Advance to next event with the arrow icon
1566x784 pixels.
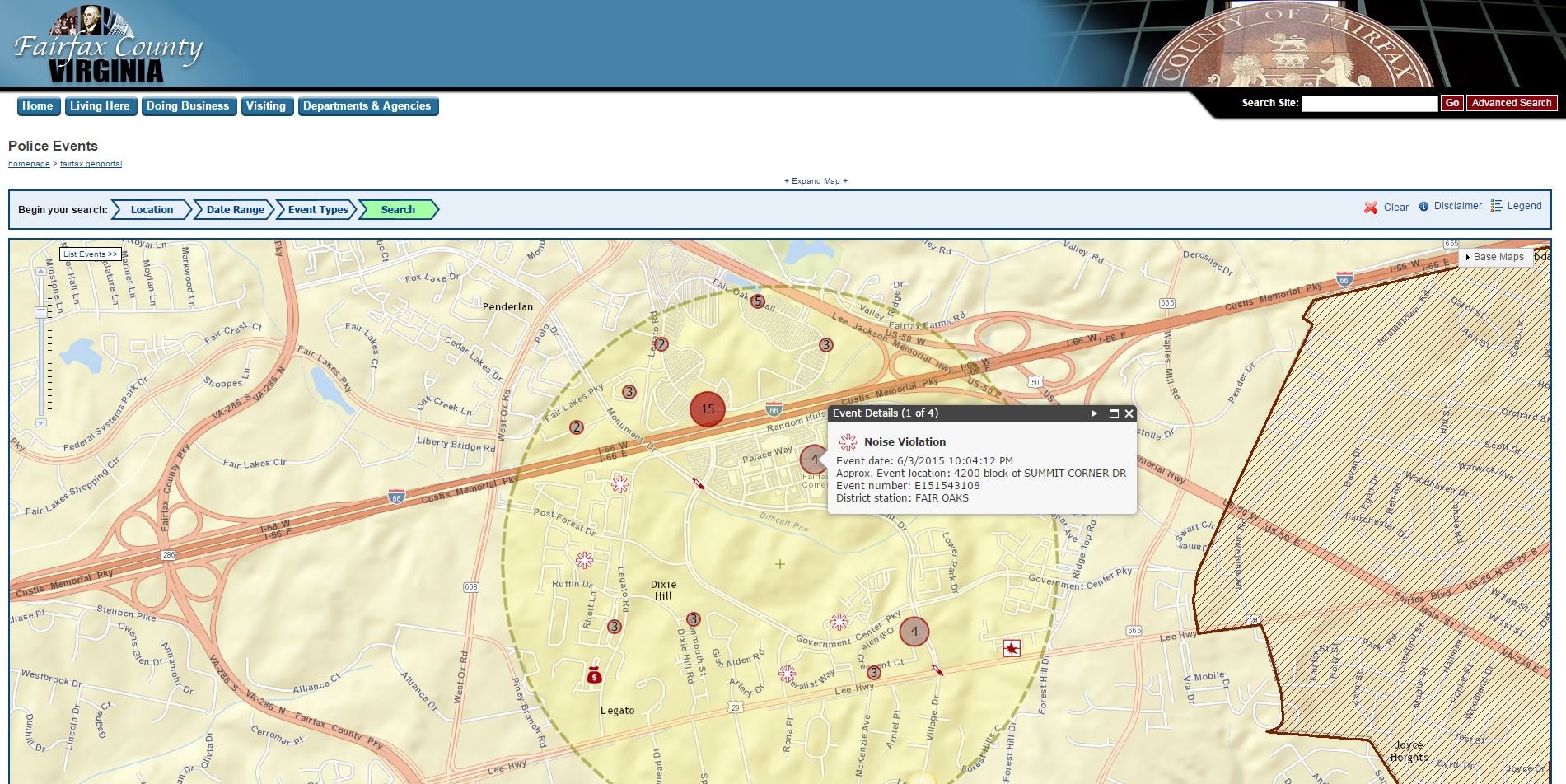[x=1094, y=413]
